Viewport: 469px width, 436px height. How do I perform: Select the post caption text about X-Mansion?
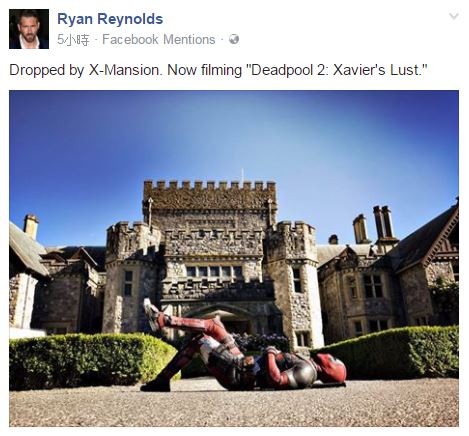click(x=218, y=70)
